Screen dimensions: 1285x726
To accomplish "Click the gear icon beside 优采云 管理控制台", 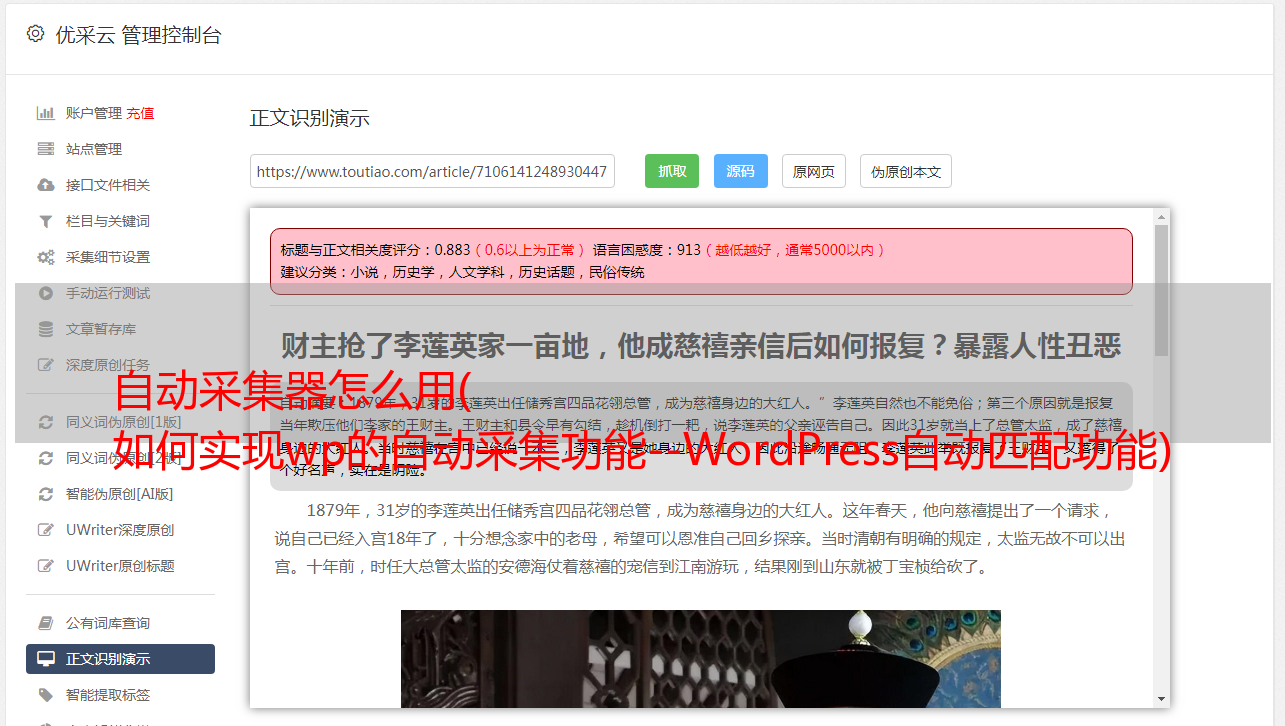I will tap(35, 34).
